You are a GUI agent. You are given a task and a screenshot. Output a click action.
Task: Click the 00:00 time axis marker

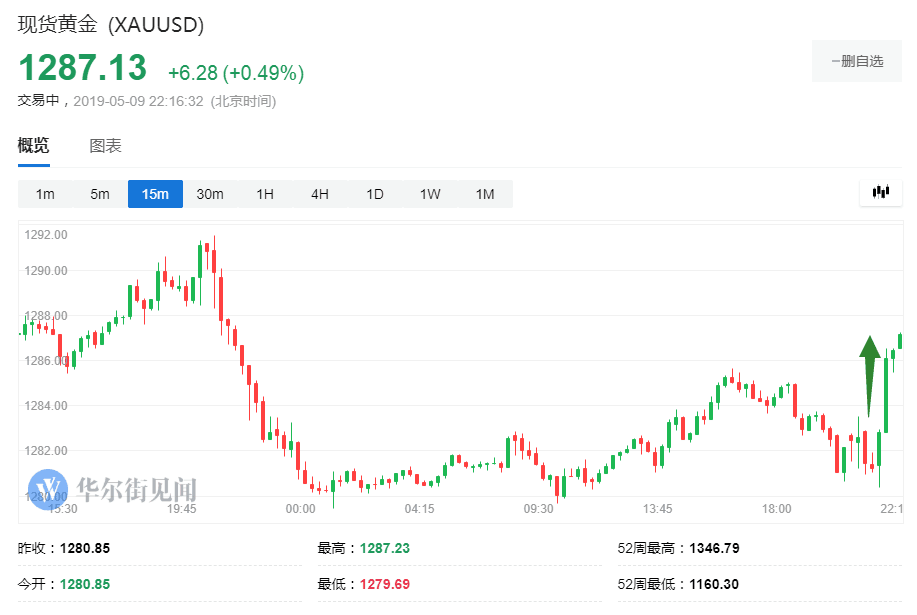[301, 509]
